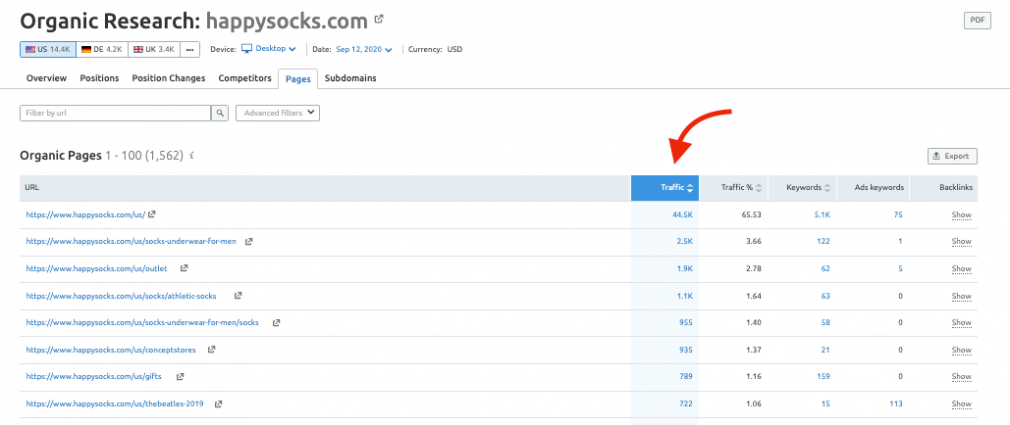Open external link icon for socks-underwear-for-men row
The height and width of the screenshot is (425, 1010).
pos(249,241)
